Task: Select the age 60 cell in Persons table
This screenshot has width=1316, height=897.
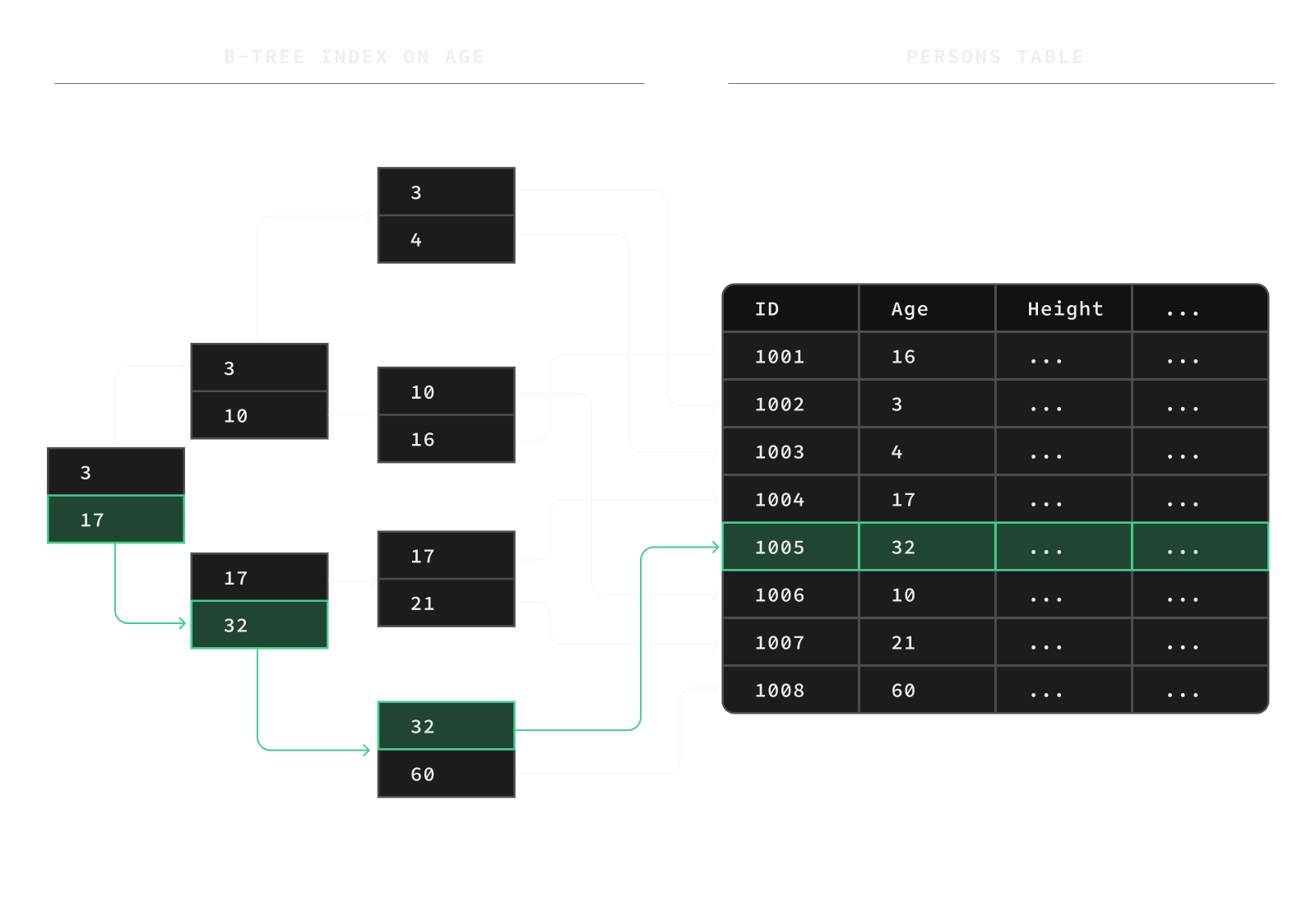Action: pyautogui.click(x=927, y=690)
